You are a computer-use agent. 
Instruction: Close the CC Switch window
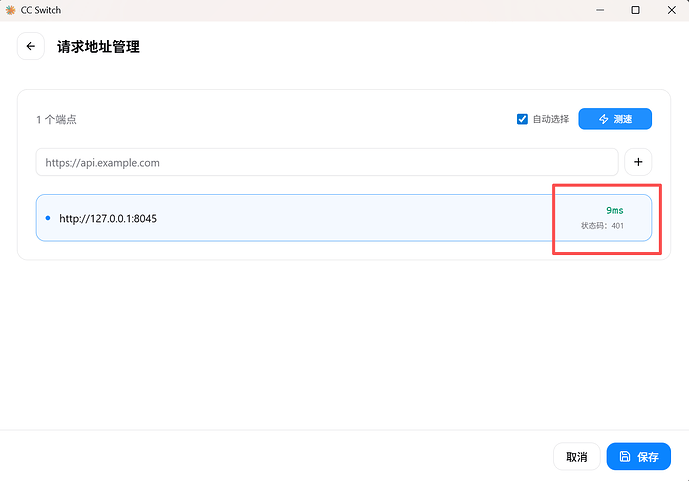click(671, 10)
